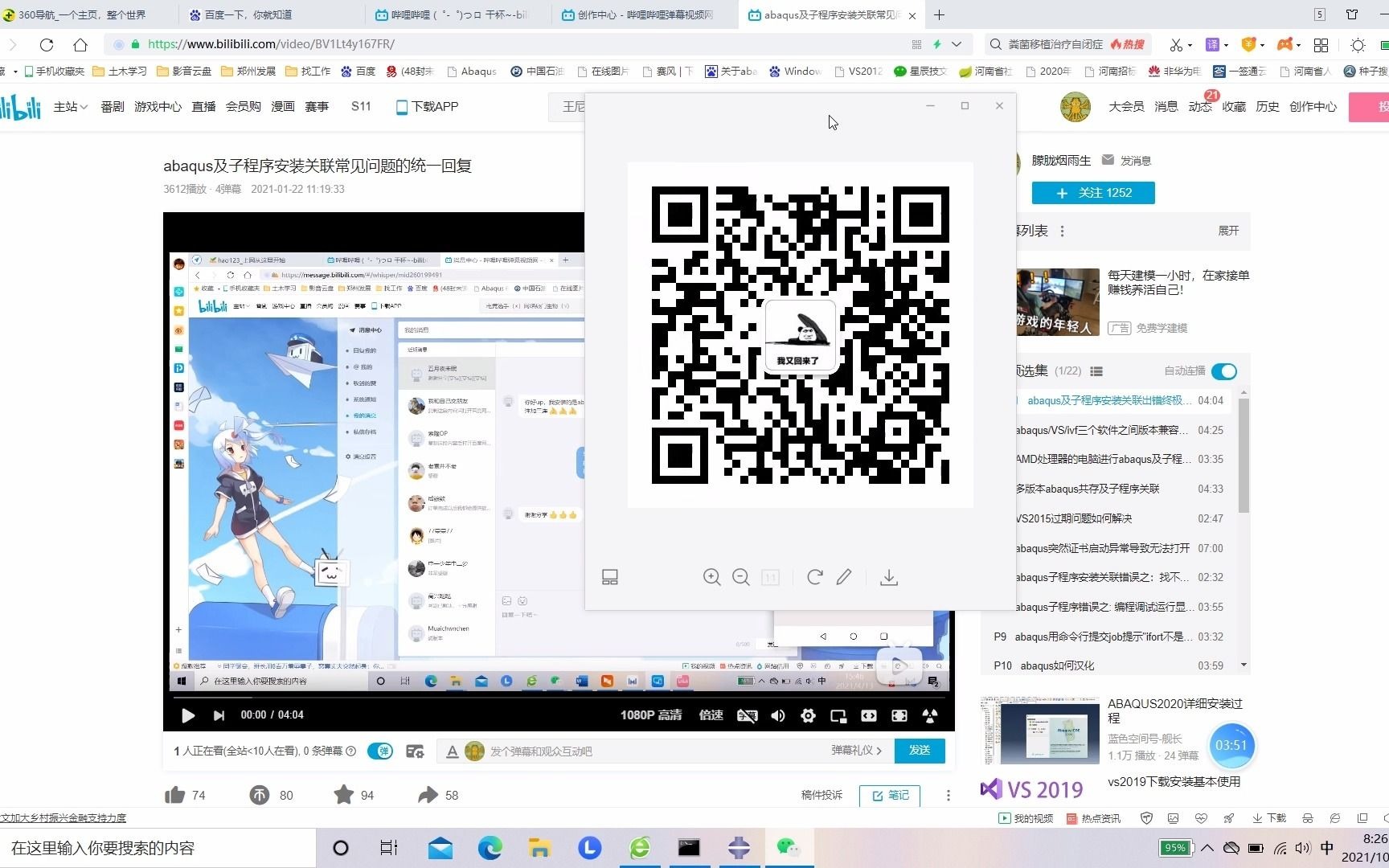1389x868 pixels.
Task: Open 创作中心 link in header
Action: tap(1313, 106)
